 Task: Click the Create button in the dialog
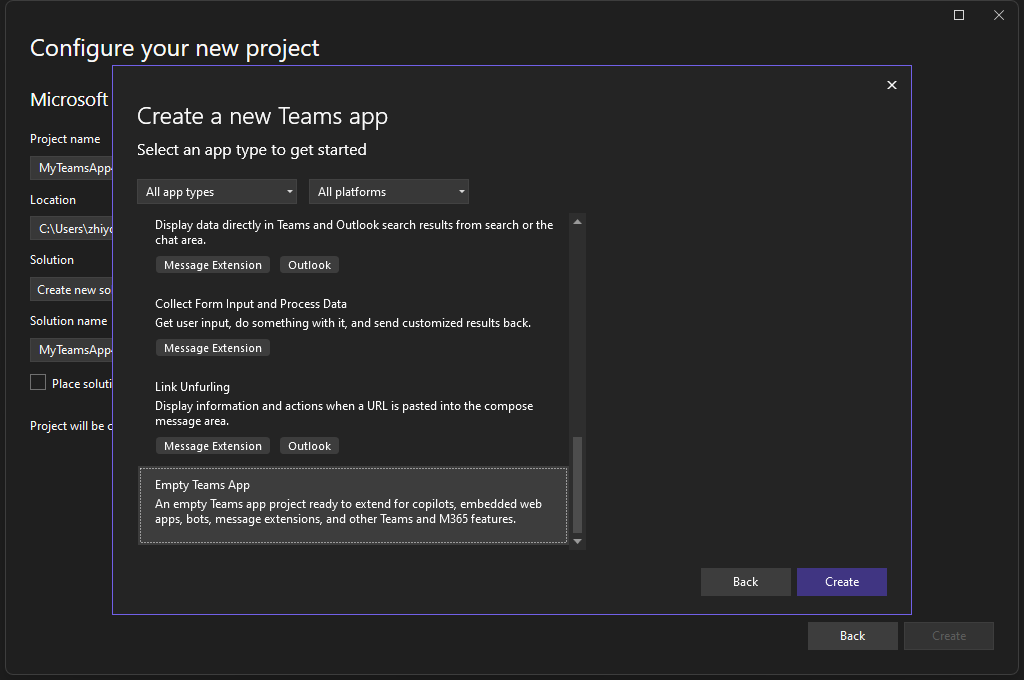click(x=841, y=581)
